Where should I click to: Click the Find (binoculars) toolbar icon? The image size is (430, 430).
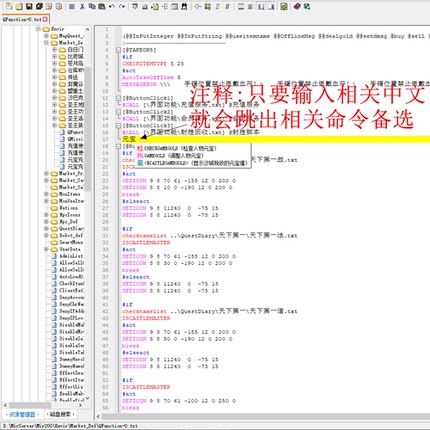(184, 6)
